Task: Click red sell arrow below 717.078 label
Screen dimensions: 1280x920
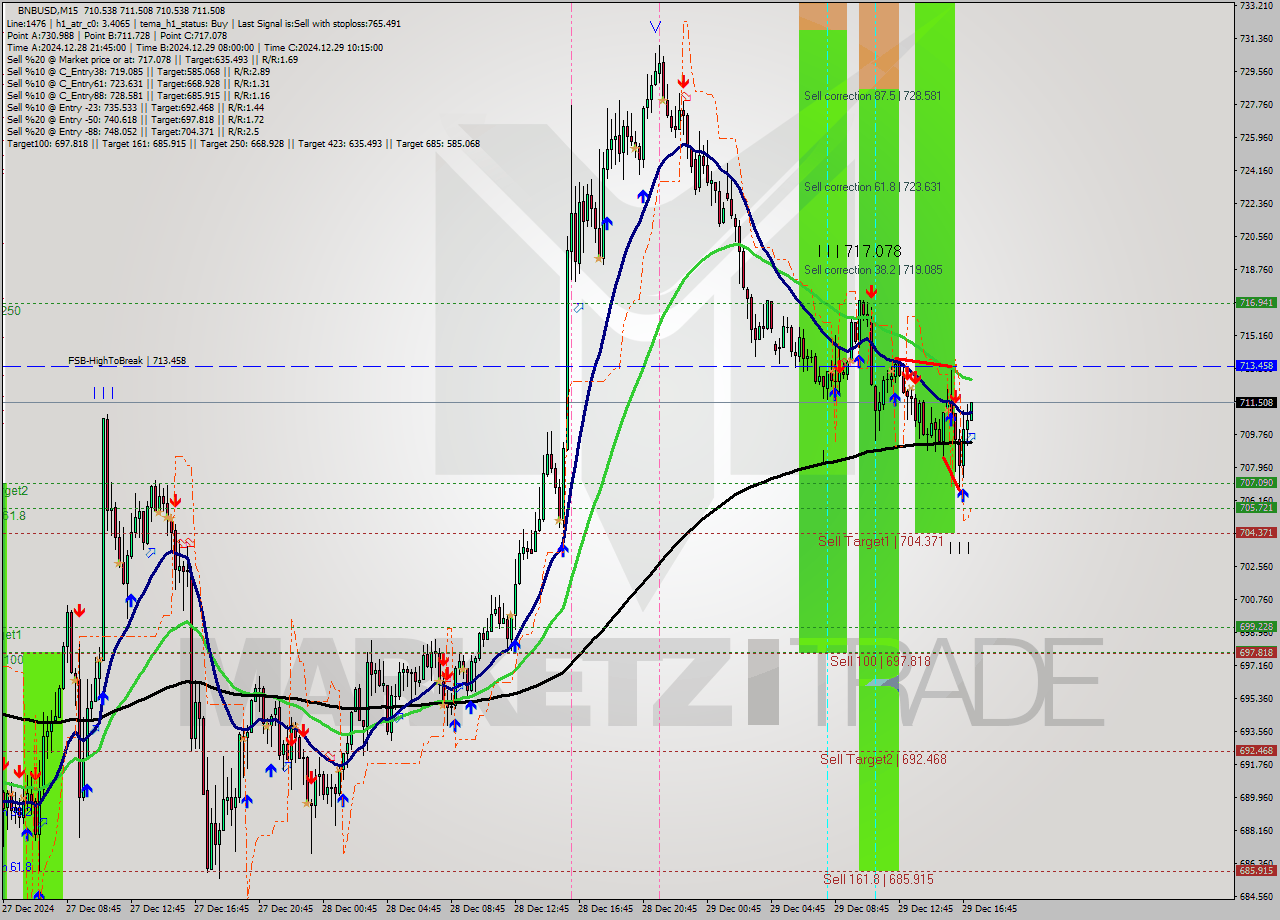Action: 871,291
